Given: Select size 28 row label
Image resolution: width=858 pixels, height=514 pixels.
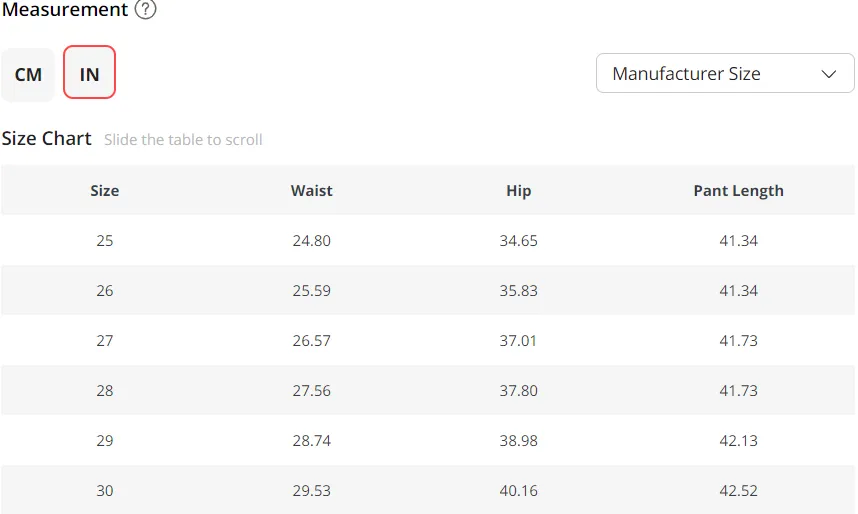Looking at the screenshot, I should [105, 390].
